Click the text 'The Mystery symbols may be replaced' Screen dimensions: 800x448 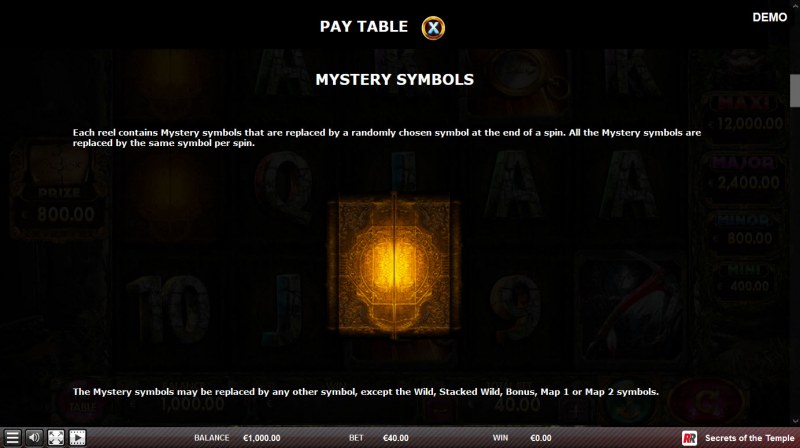click(x=365, y=392)
